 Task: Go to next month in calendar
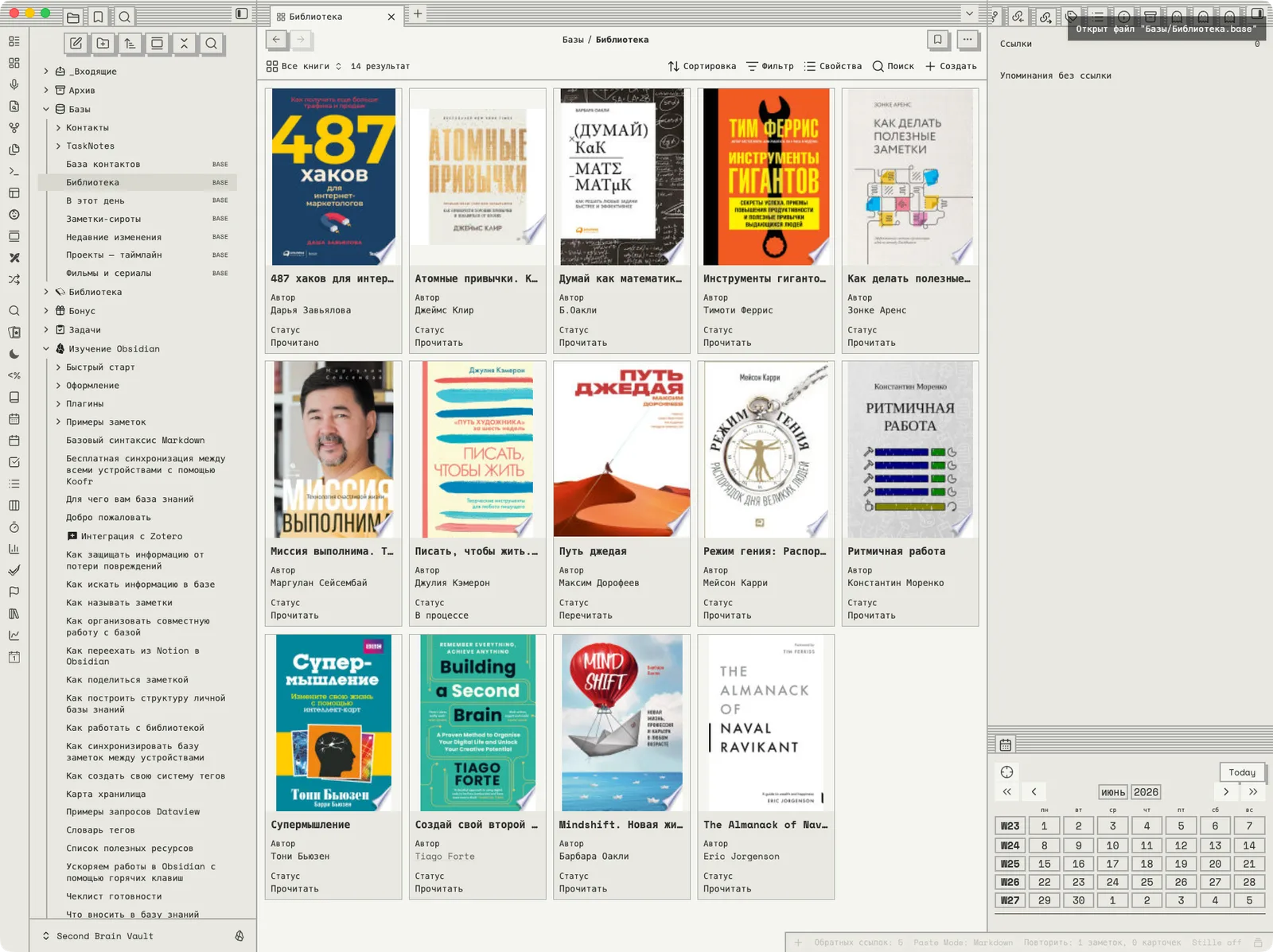point(1226,792)
